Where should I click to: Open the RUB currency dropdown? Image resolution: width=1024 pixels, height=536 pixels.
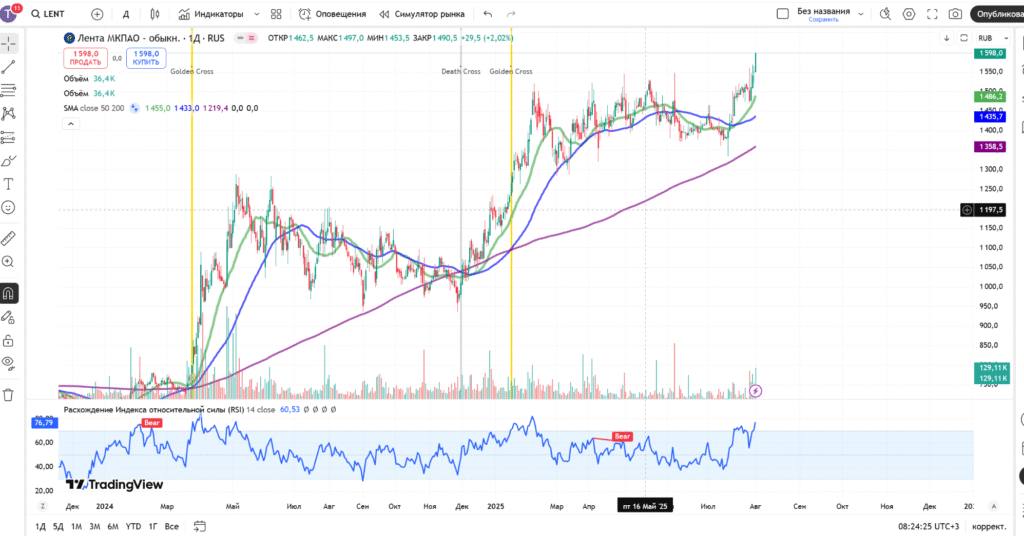click(x=993, y=38)
